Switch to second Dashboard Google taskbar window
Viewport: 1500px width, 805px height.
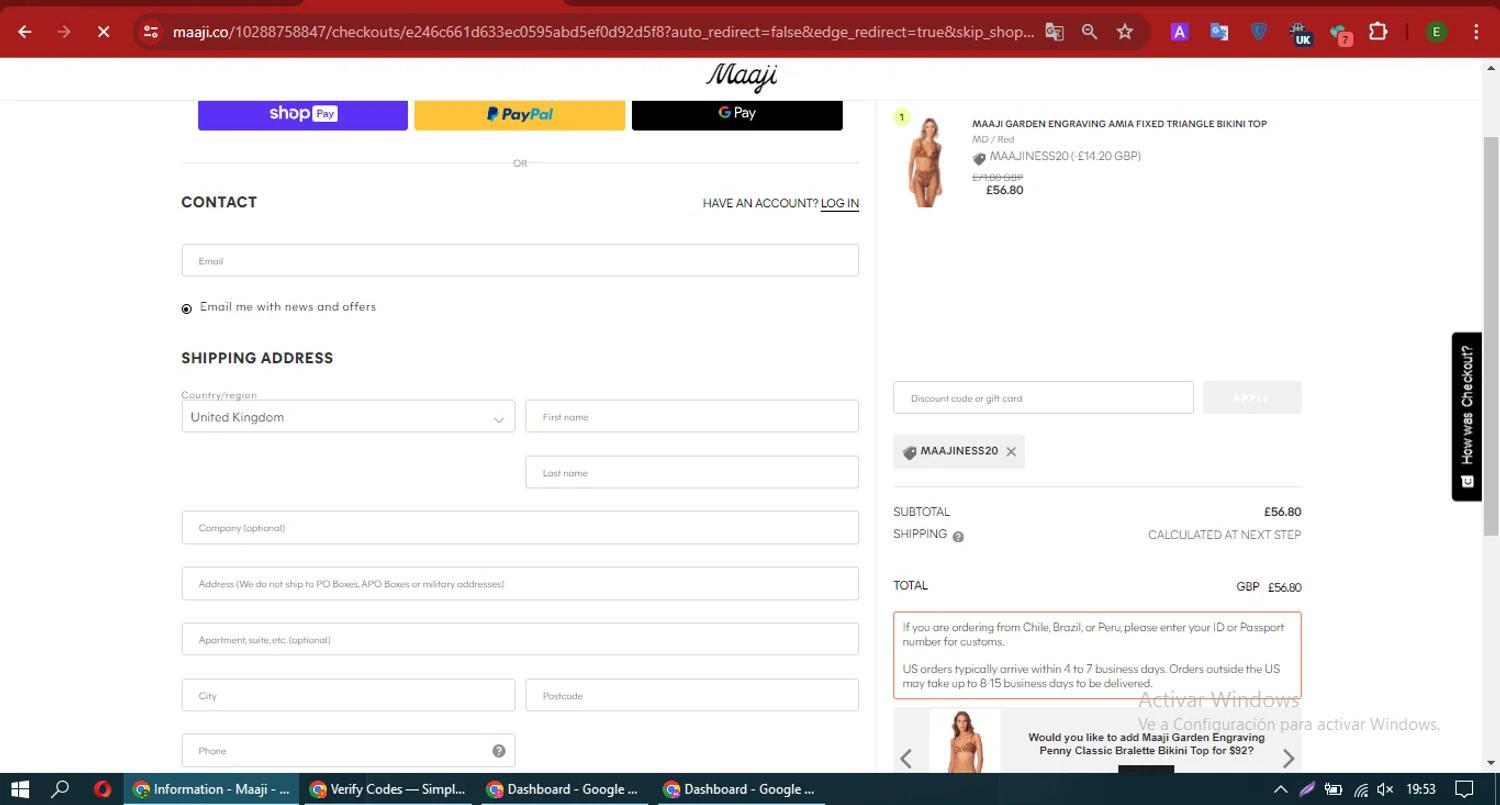click(x=740, y=789)
